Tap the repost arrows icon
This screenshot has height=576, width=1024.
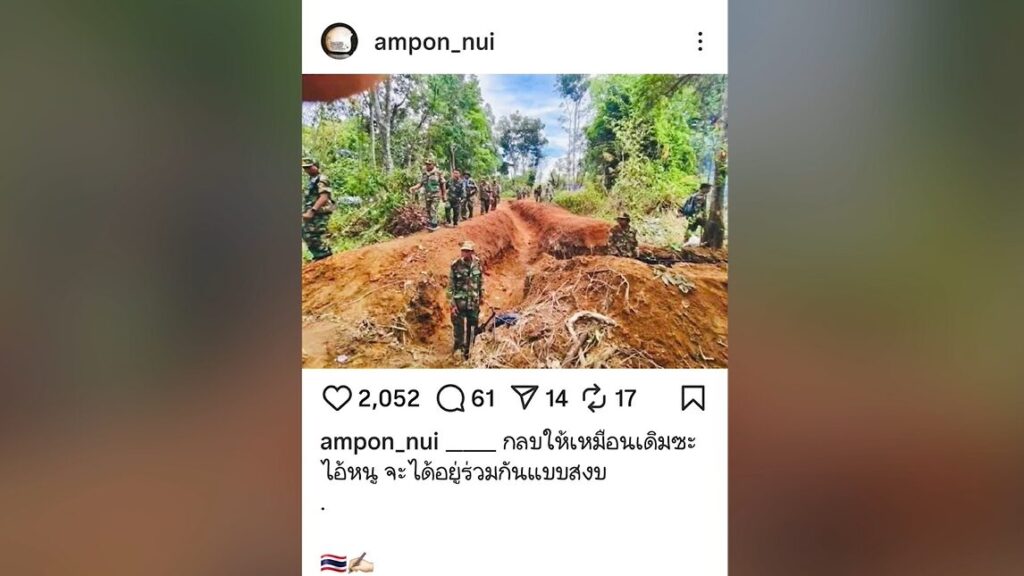(x=594, y=398)
